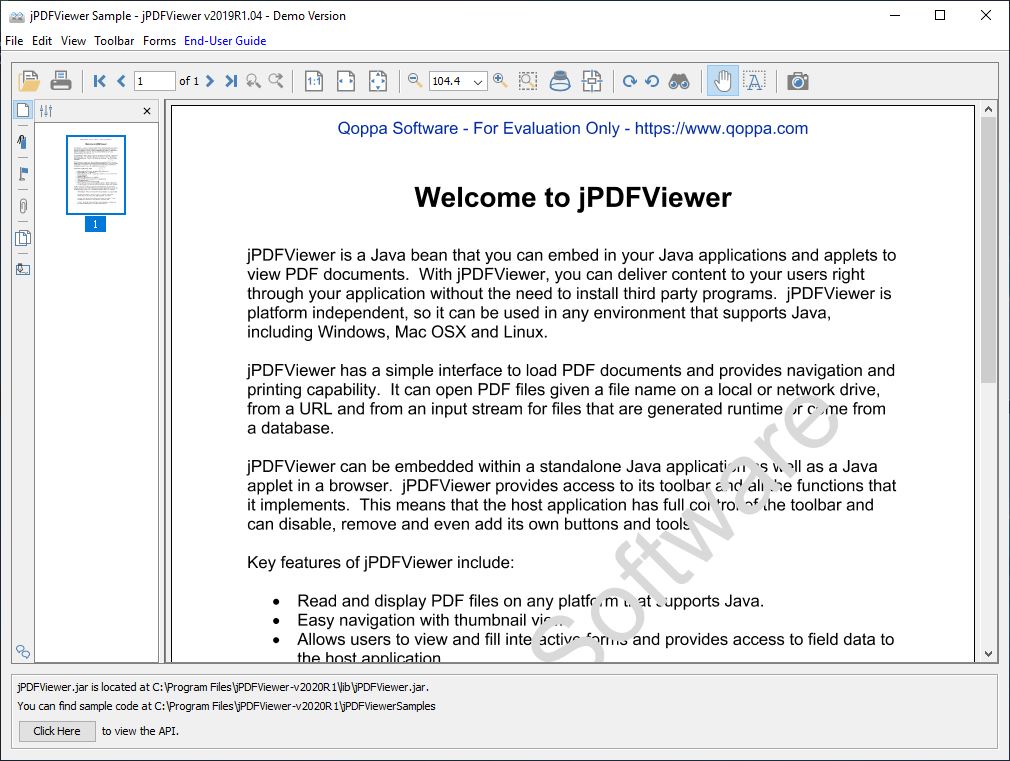
Task: Open the bottom chain-link icon in sidebar
Action: 23,651
